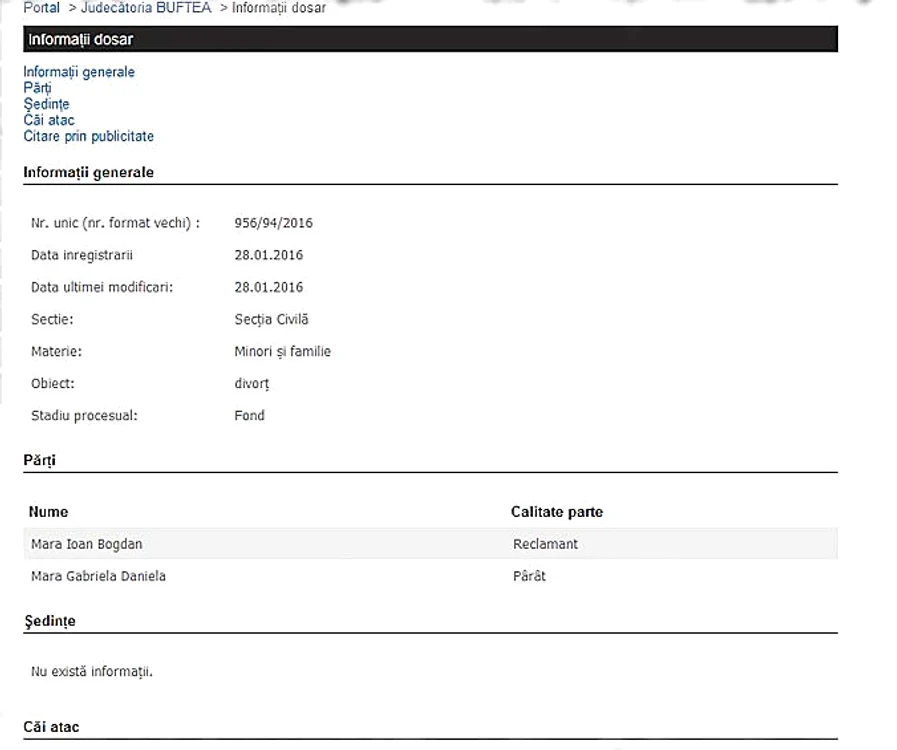Click the Informații dosar breadcrumb text
The image size is (897, 750).
click(279, 7)
